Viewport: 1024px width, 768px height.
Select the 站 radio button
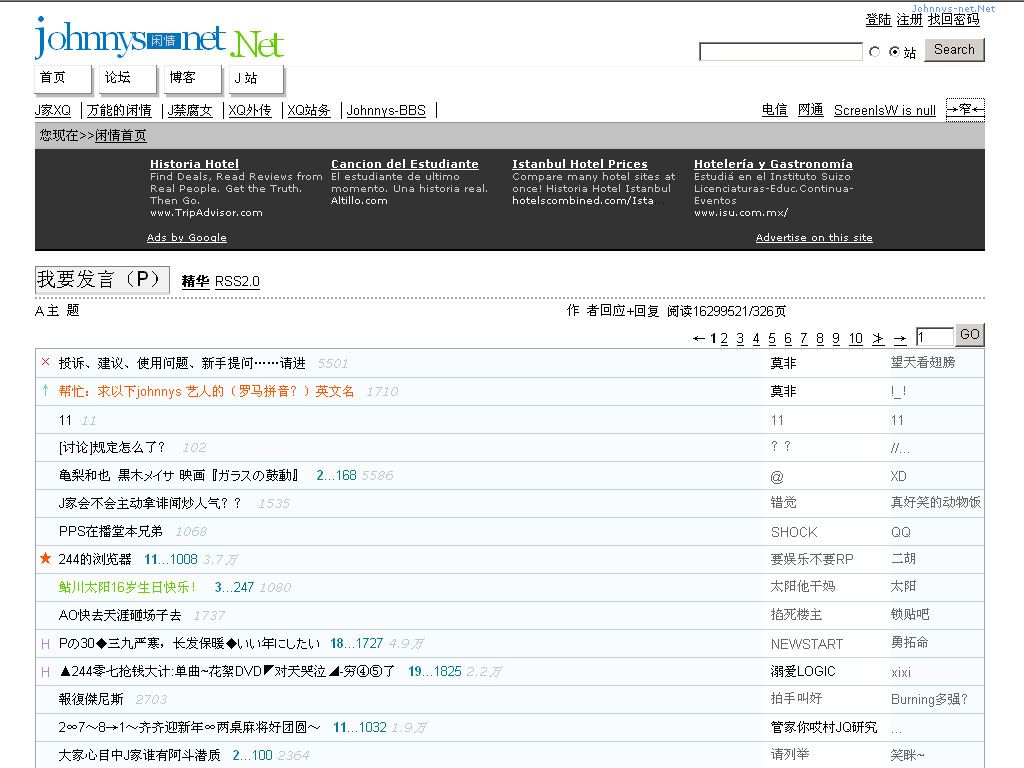point(894,52)
